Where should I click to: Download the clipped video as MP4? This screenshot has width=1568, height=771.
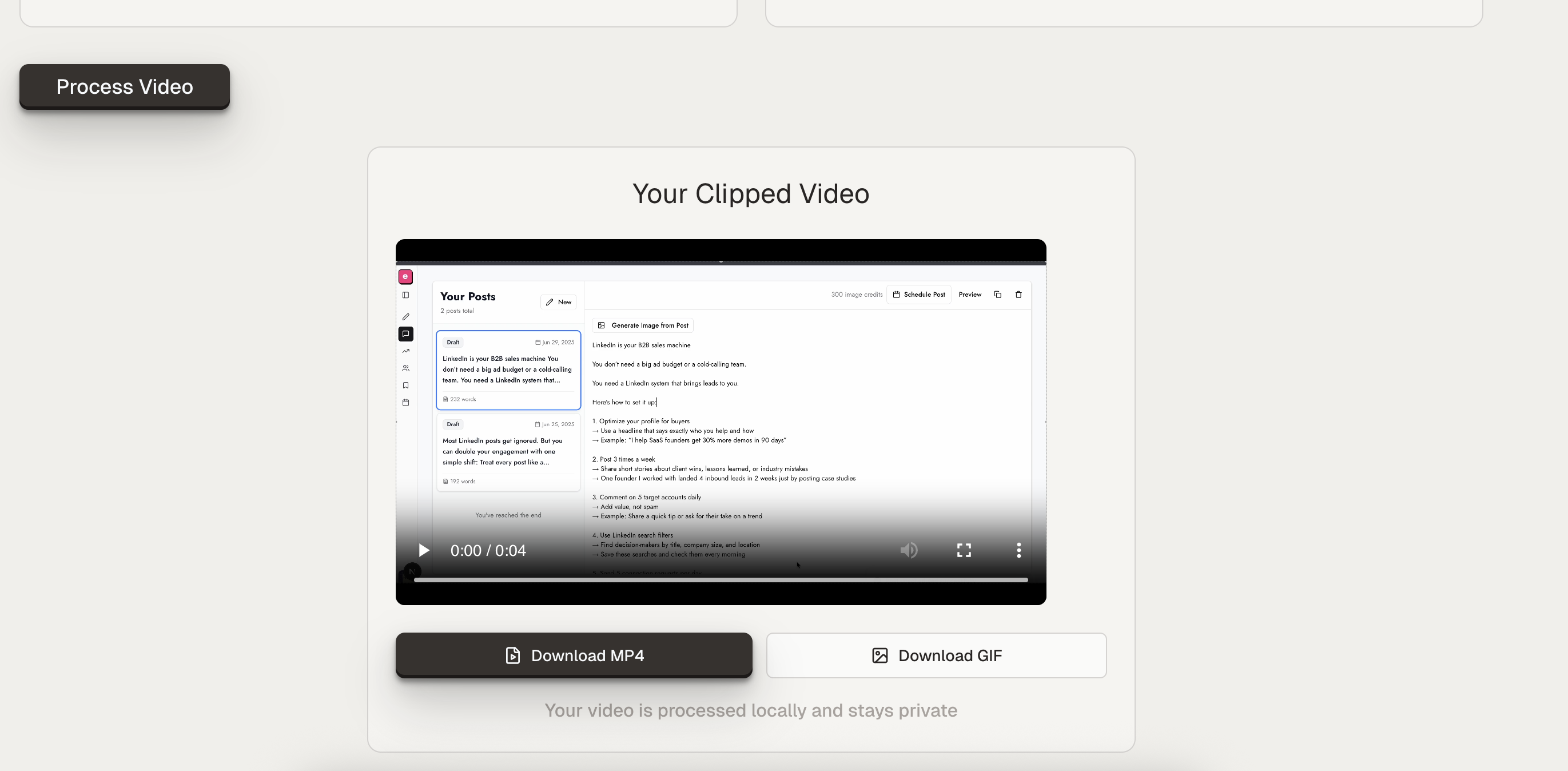coord(574,655)
